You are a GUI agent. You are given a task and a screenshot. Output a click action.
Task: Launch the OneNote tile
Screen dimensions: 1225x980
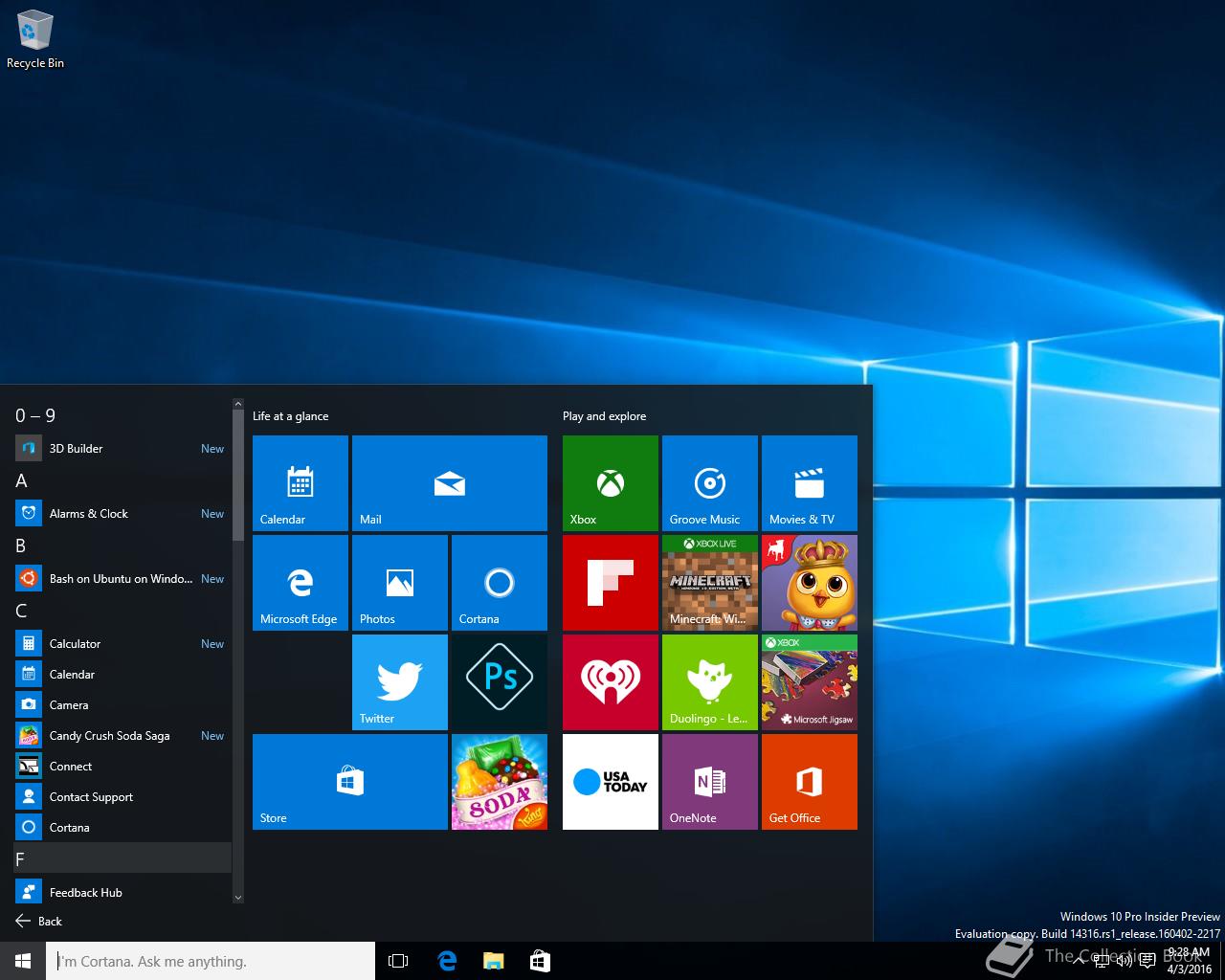tap(710, 782)
